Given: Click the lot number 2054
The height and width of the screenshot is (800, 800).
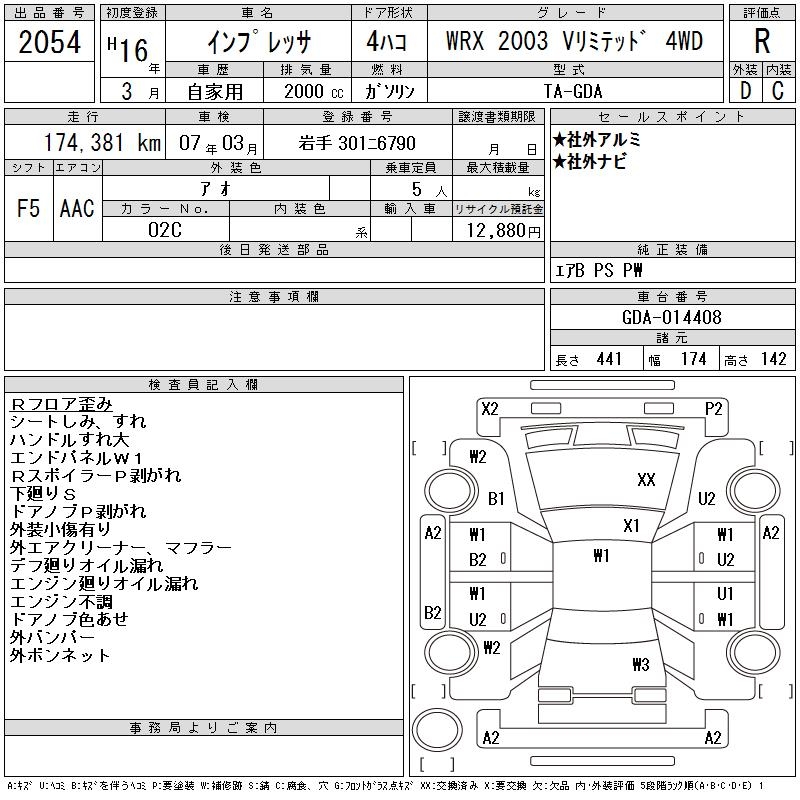Looking at the screenshot, I should (49, 42).
